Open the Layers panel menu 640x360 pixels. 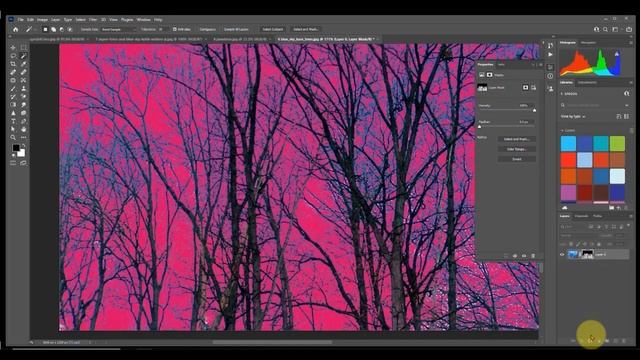tap(631, 216)
